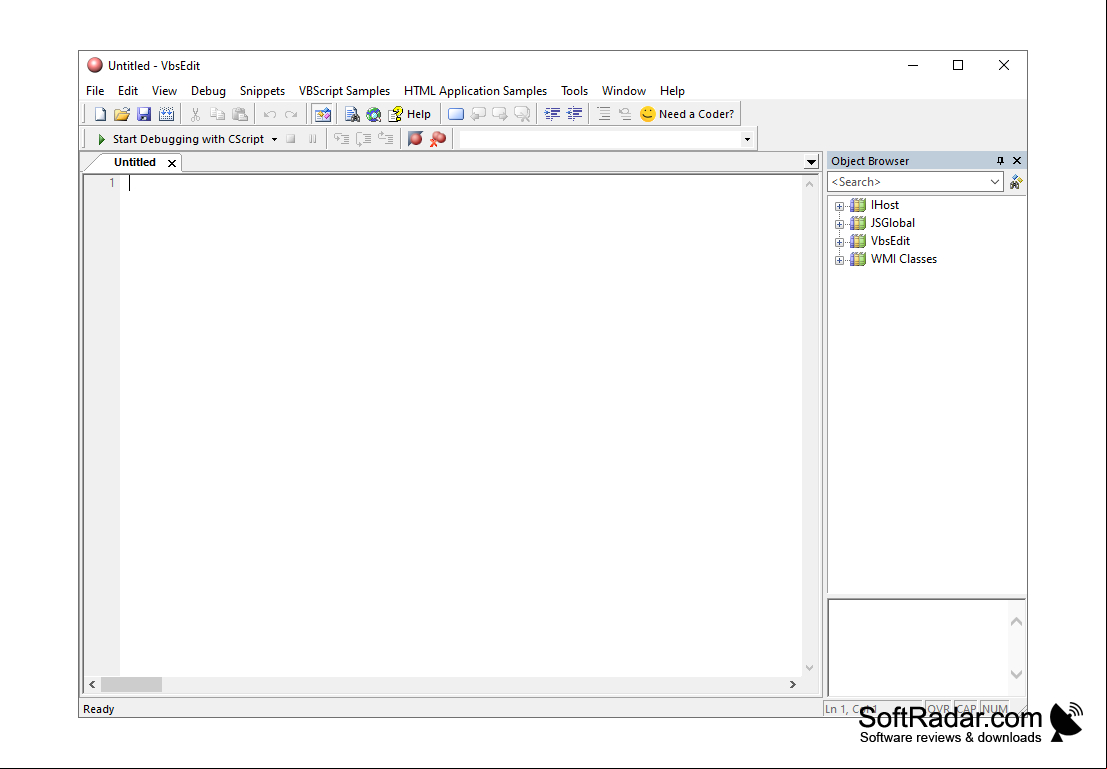This screenshot has height=769, width=1107.
Task: Open the document tab list dropdown
Action: coord(810,162)
